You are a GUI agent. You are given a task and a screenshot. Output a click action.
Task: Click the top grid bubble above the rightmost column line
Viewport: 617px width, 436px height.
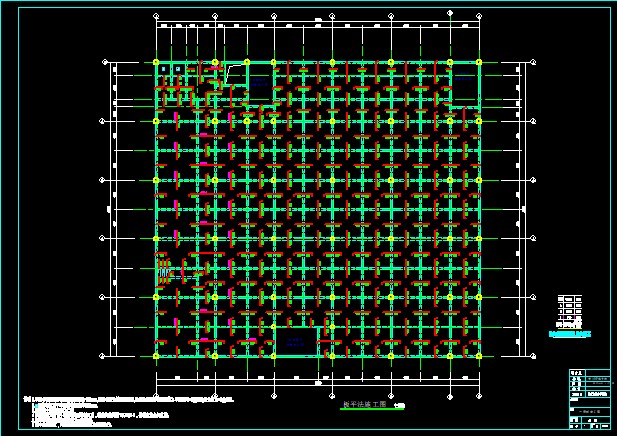coord(479,16)
